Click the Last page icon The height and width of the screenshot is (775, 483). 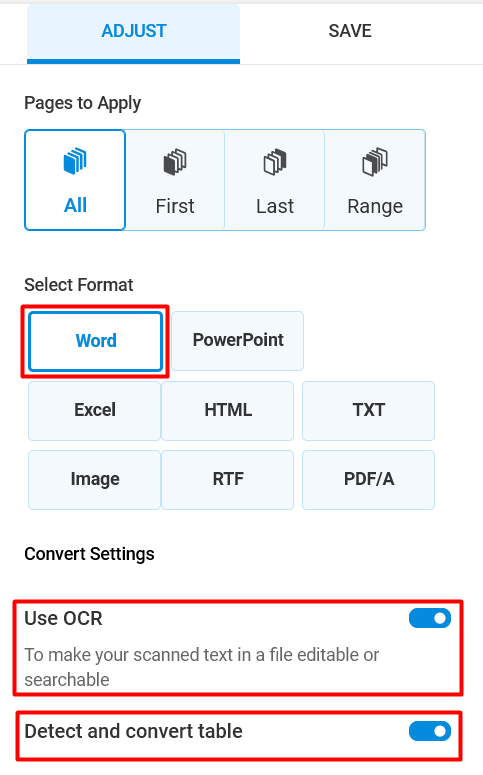275,162
